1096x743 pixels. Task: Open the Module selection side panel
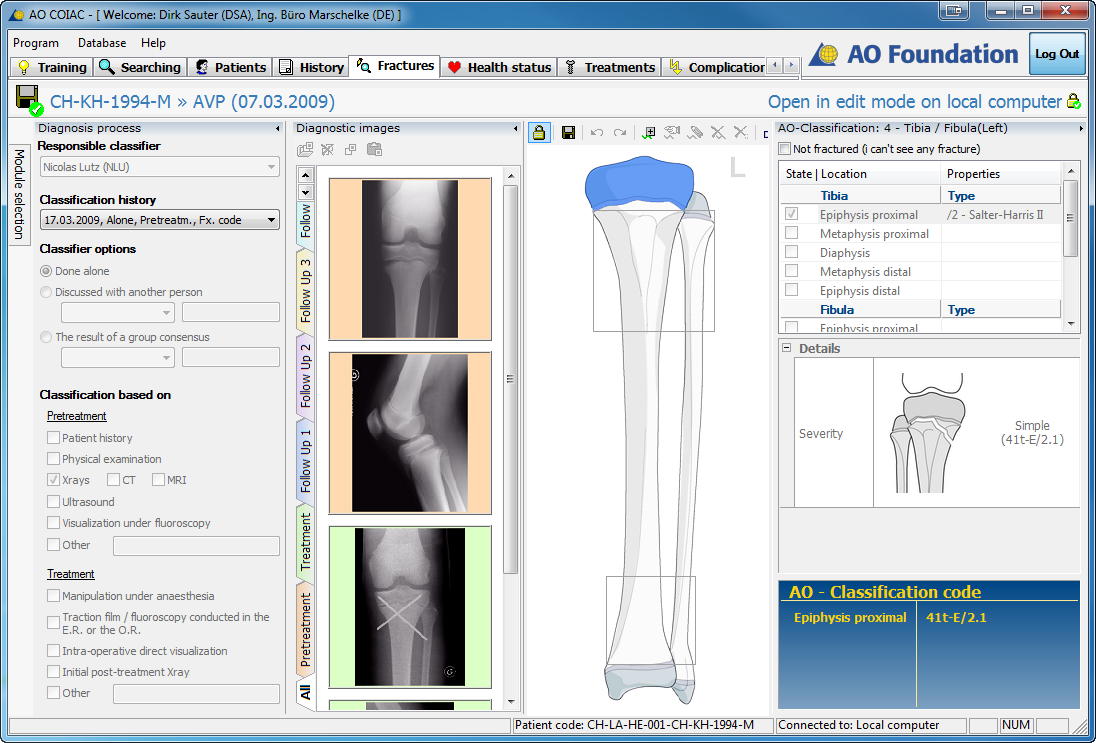[x=19, y=194]
